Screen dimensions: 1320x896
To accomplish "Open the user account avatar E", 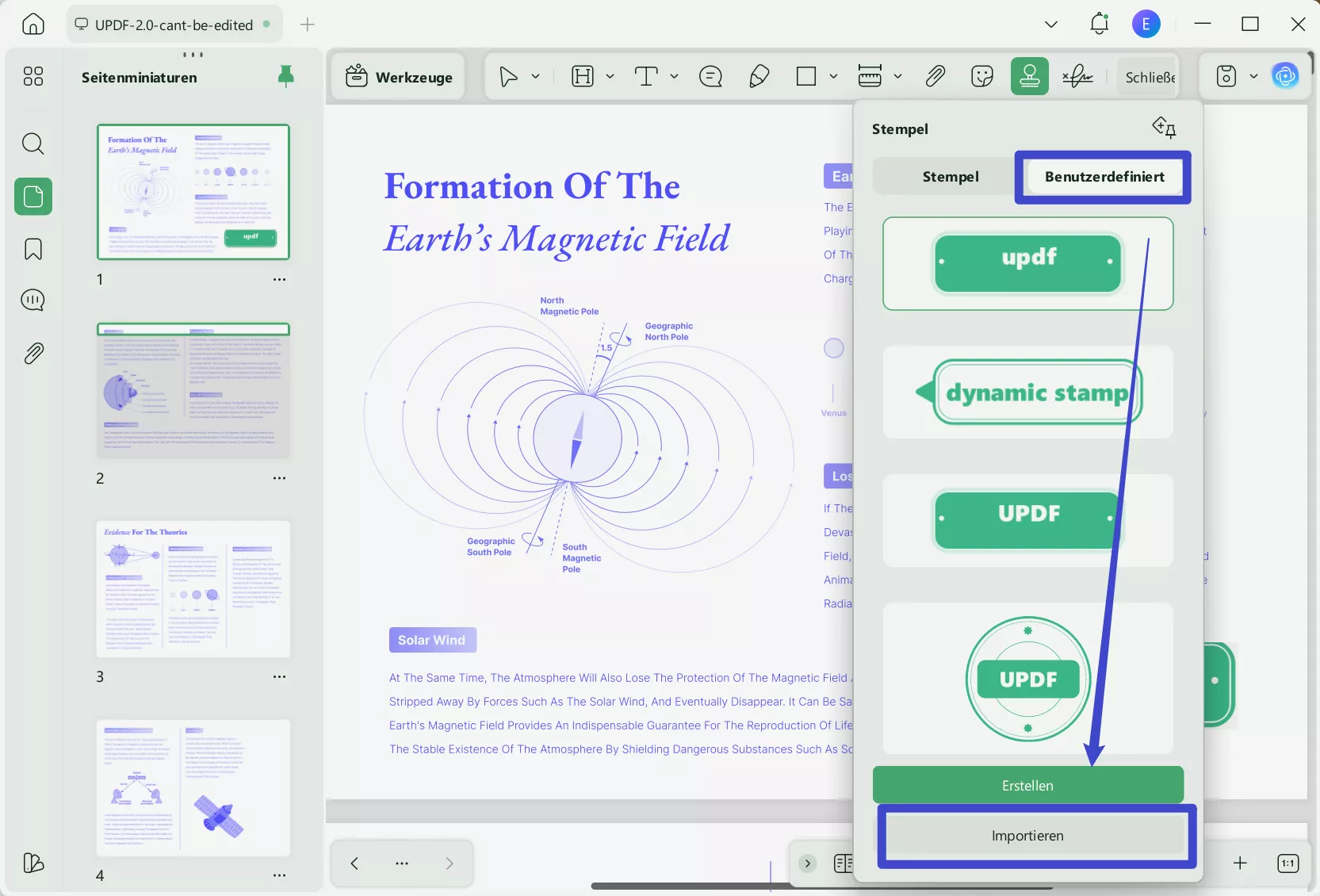I will click(1146, 24).
